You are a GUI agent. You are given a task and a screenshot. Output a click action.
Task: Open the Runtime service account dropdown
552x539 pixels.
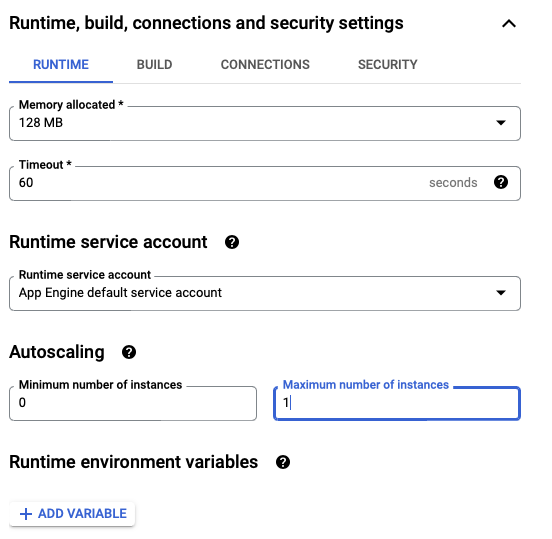pyautogui.click(x=265, y=293)
